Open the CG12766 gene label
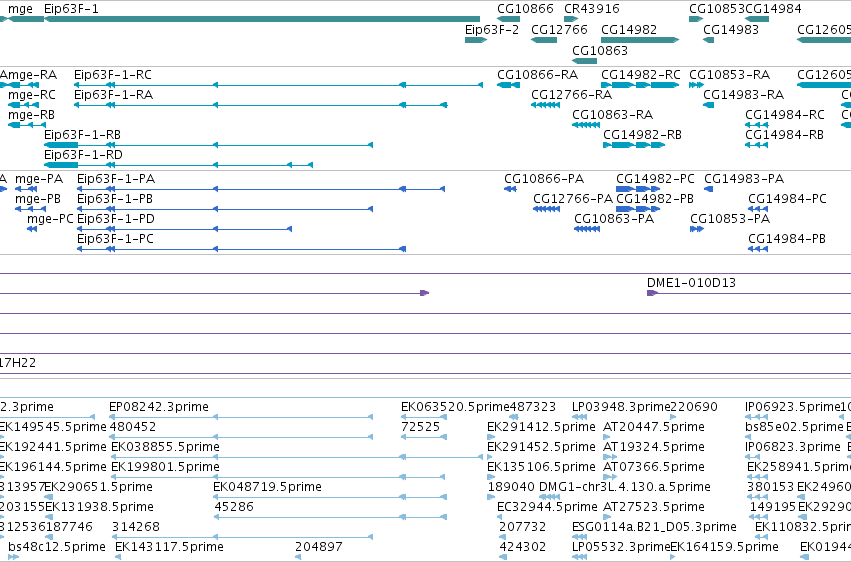The image size is (851, 562). (559, 29)
